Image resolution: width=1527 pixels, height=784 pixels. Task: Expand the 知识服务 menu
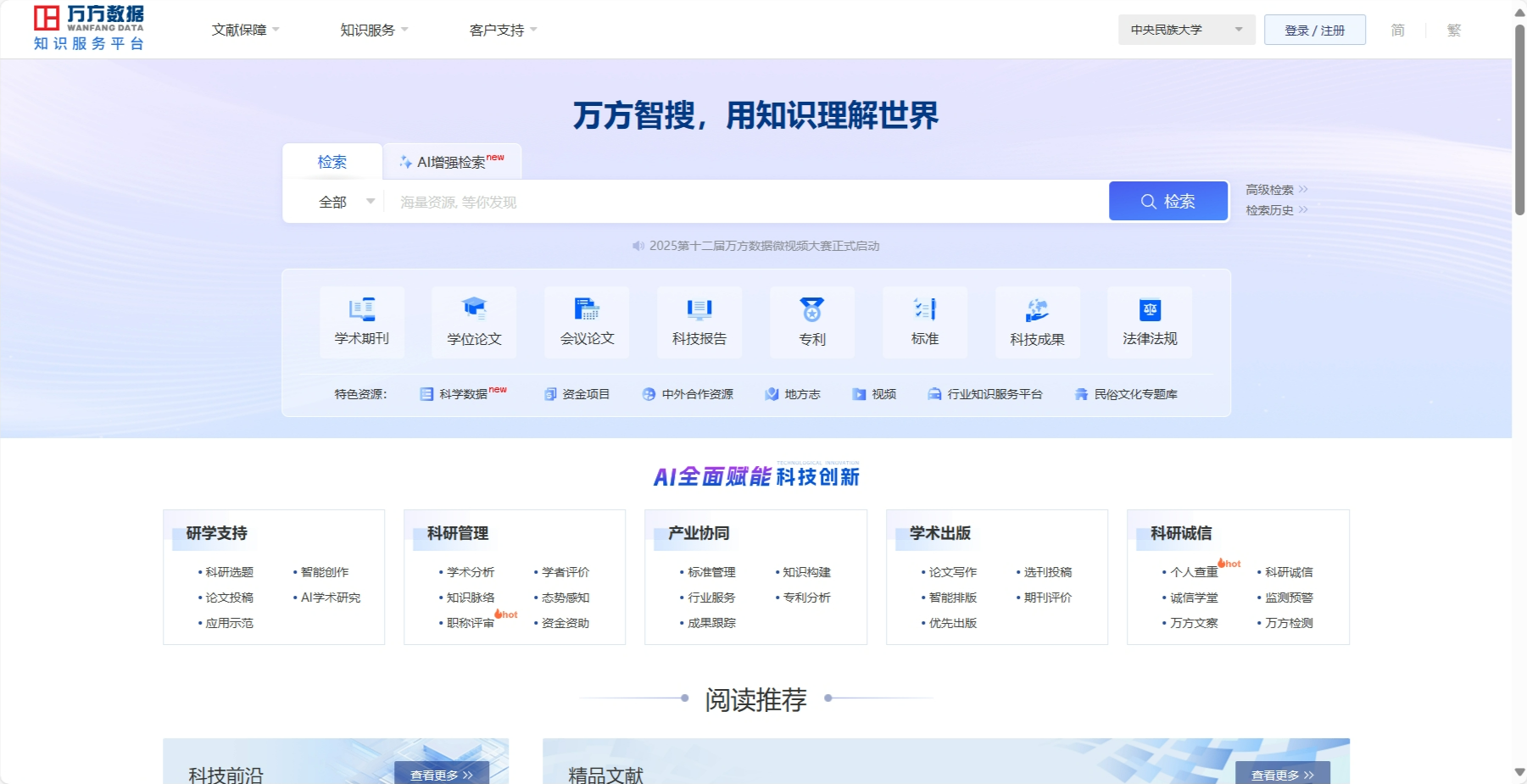pyautogui.click(x=374, y=30)
